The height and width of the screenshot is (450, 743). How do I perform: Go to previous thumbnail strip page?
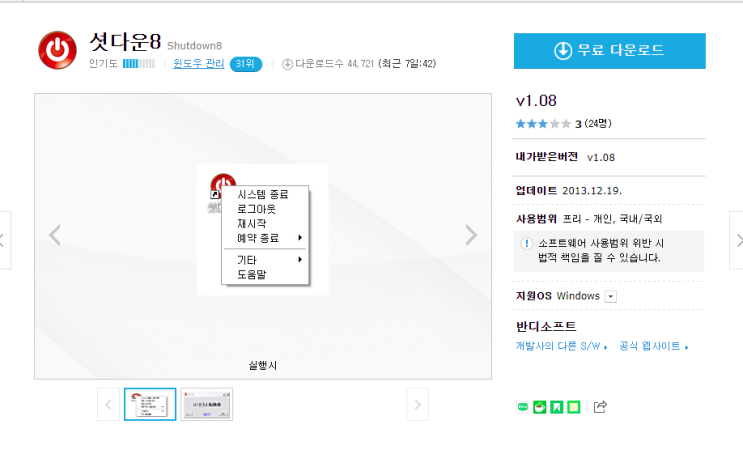109,405
